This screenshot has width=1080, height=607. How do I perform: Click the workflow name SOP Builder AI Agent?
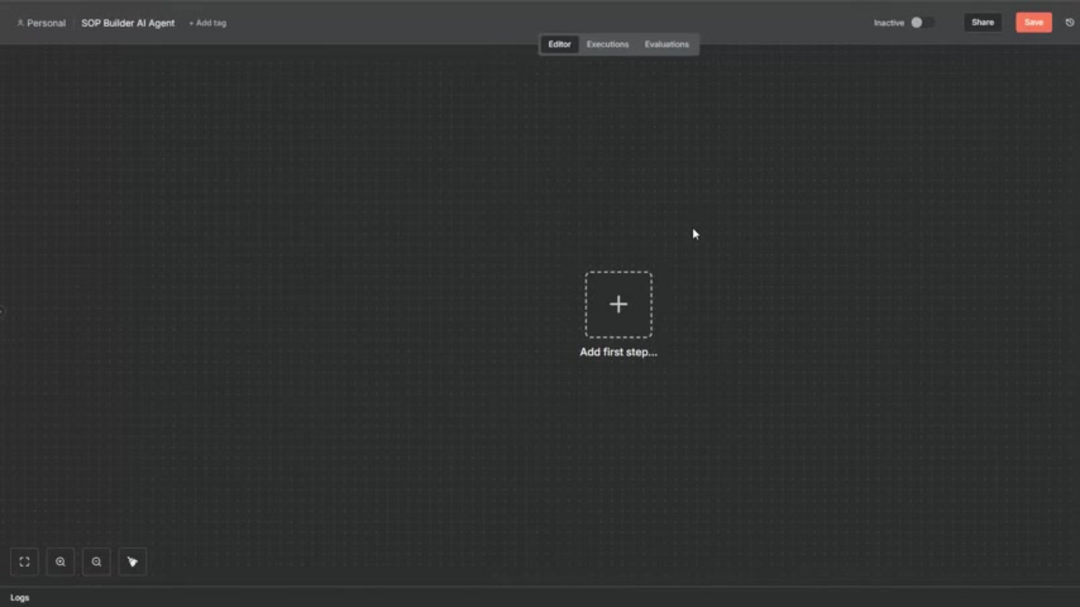(128, 22)
